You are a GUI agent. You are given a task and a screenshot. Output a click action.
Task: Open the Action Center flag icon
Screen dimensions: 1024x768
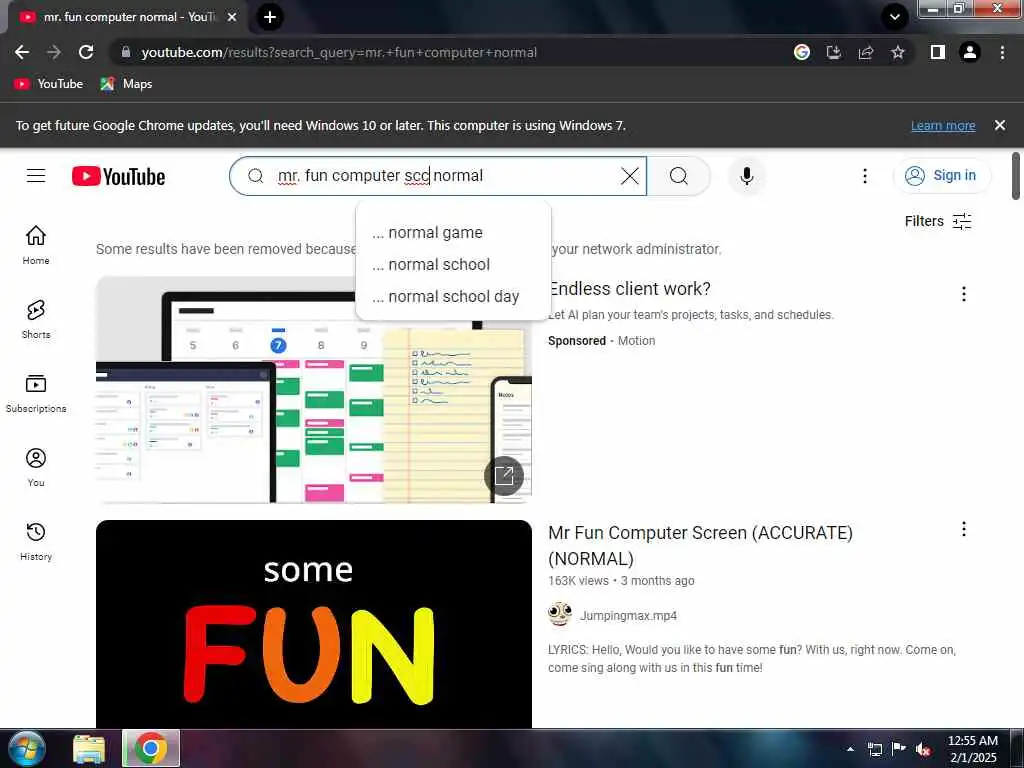tap(899, 749)
